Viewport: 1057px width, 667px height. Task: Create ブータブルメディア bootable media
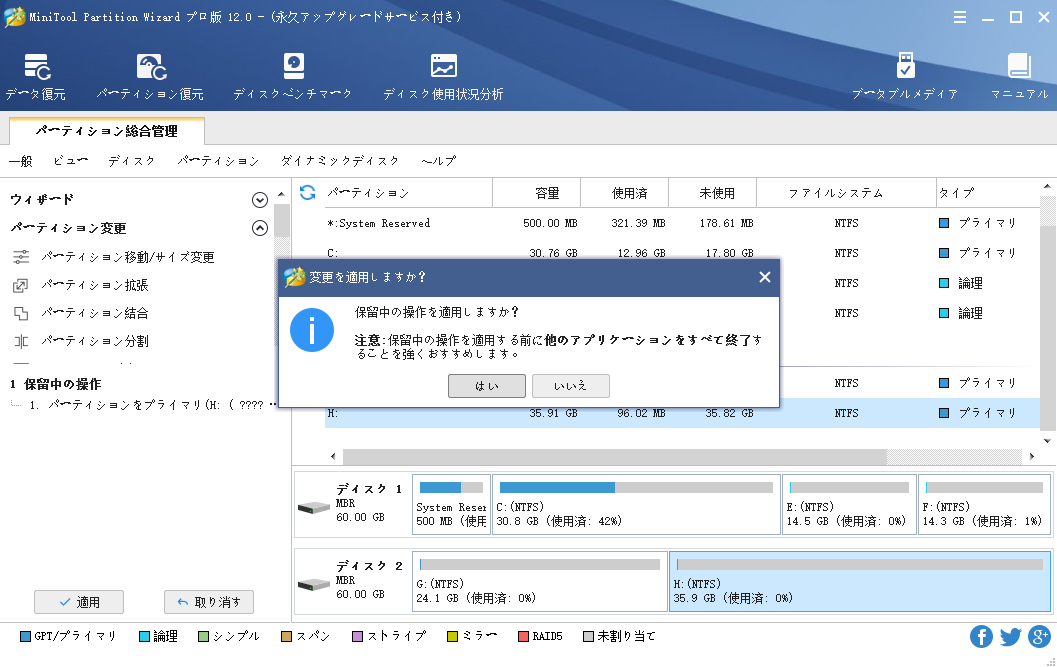pyautogui.click(x=905, y=78)
